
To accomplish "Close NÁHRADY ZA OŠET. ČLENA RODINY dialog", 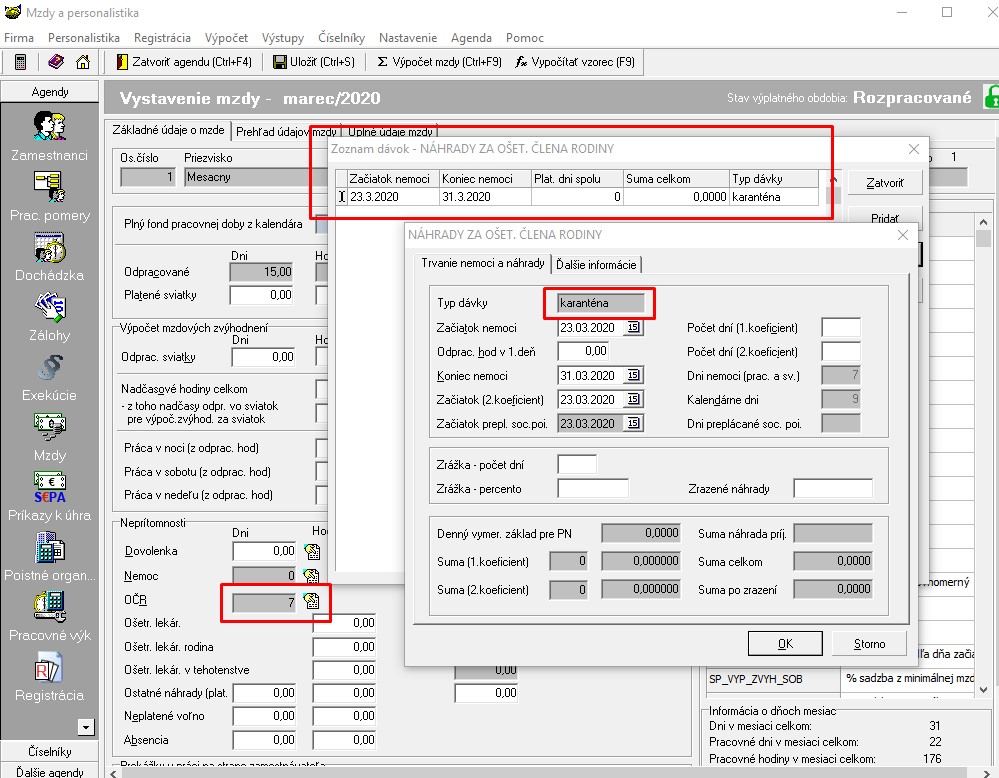I will [x=903, y=234].
